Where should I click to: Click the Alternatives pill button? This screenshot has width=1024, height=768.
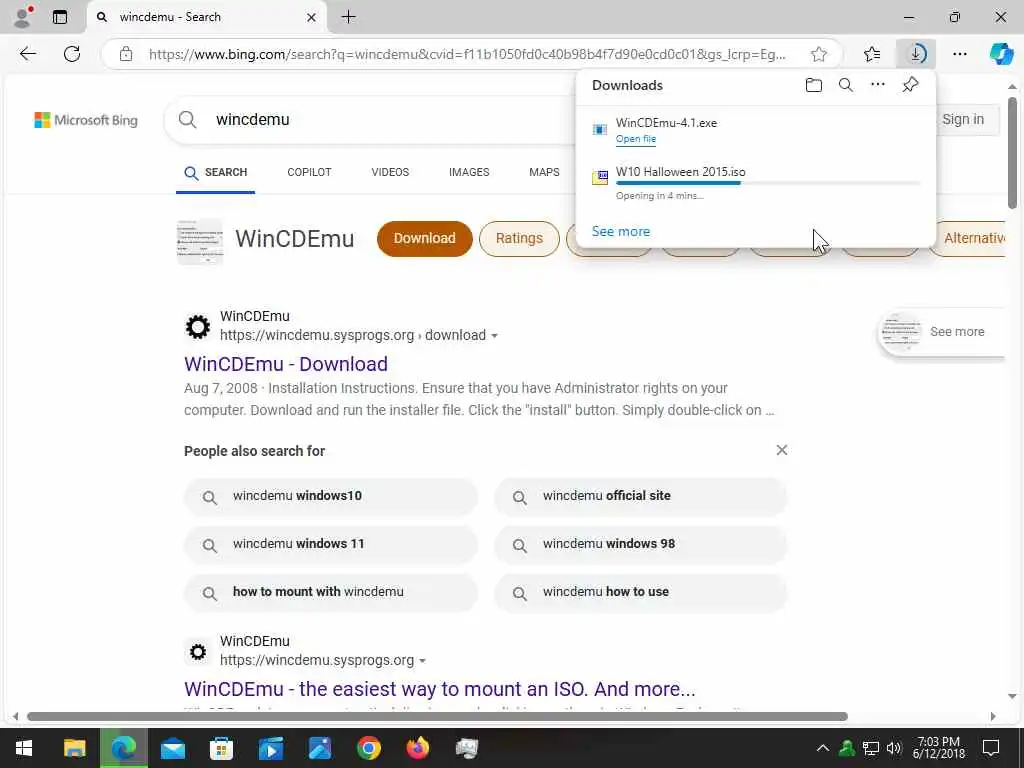(x=969, y=238)
